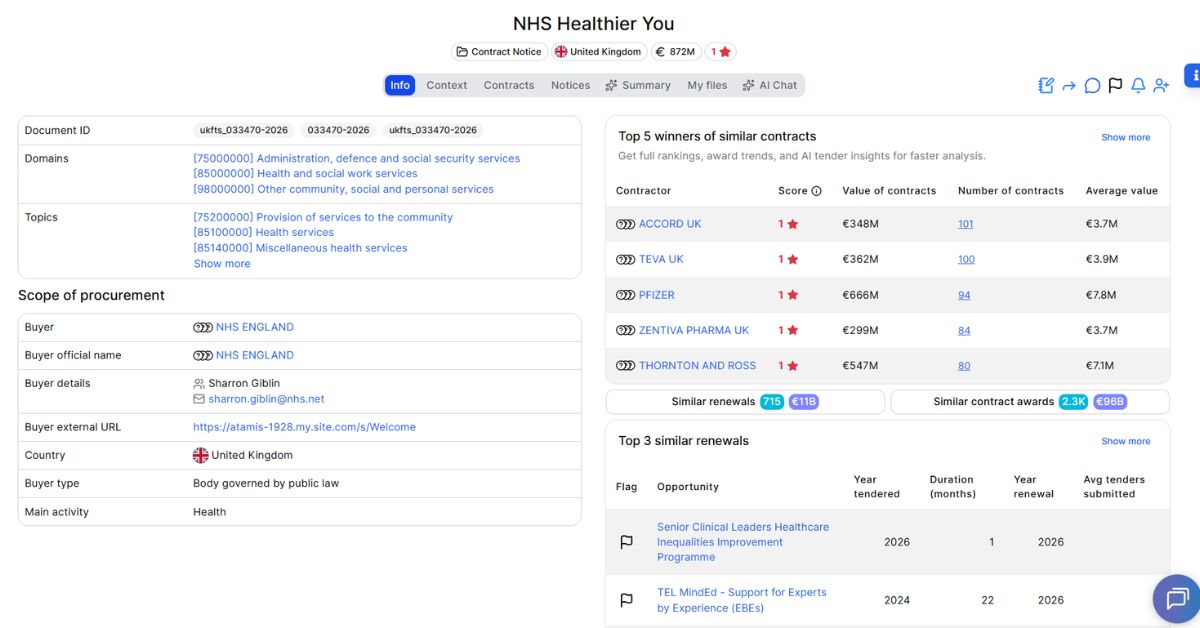1200x628 pixels.
Task: Click the organisation icon beside PFIZER
Action: 626,295
